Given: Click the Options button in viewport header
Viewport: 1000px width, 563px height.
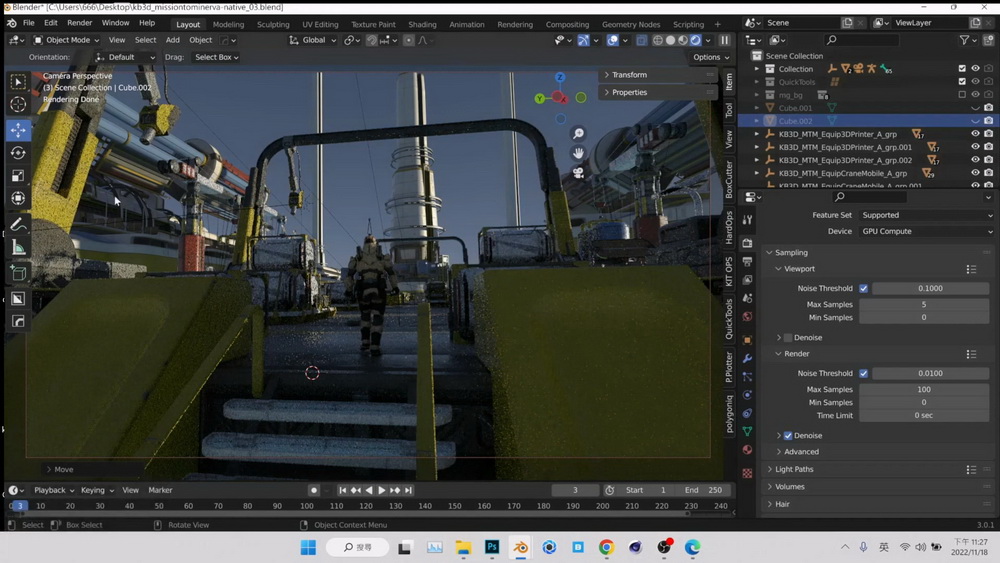Looking at the screenshot, I should 710,57.
